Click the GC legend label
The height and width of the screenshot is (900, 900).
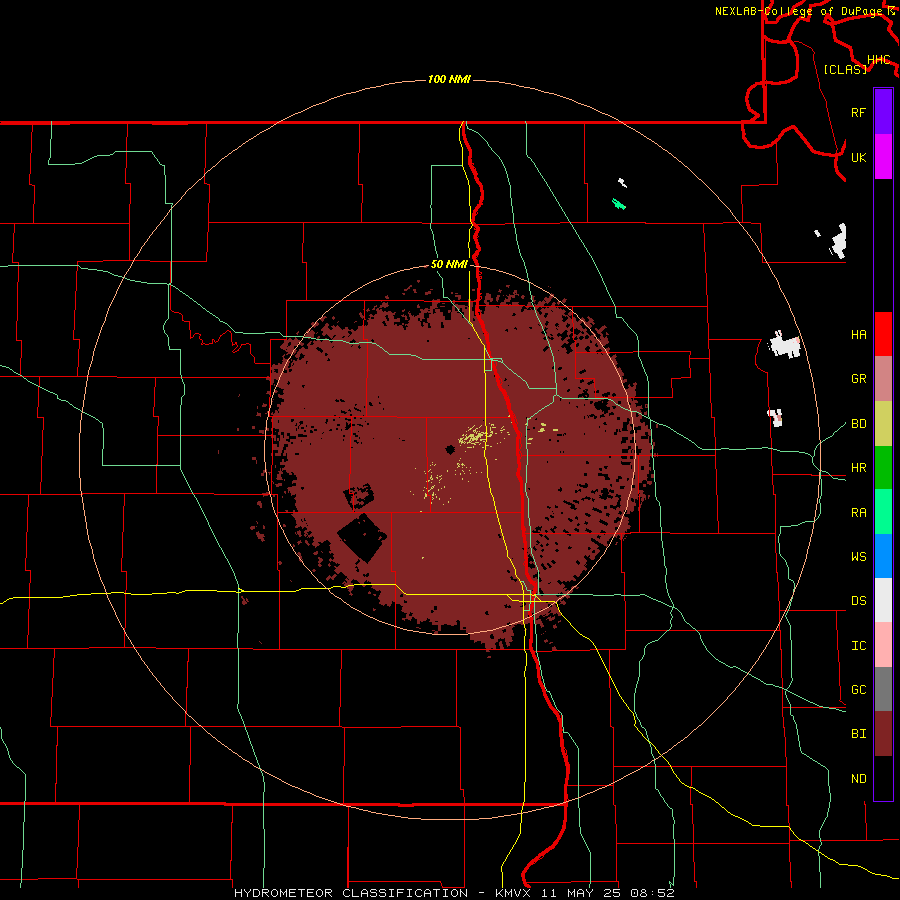858,689
